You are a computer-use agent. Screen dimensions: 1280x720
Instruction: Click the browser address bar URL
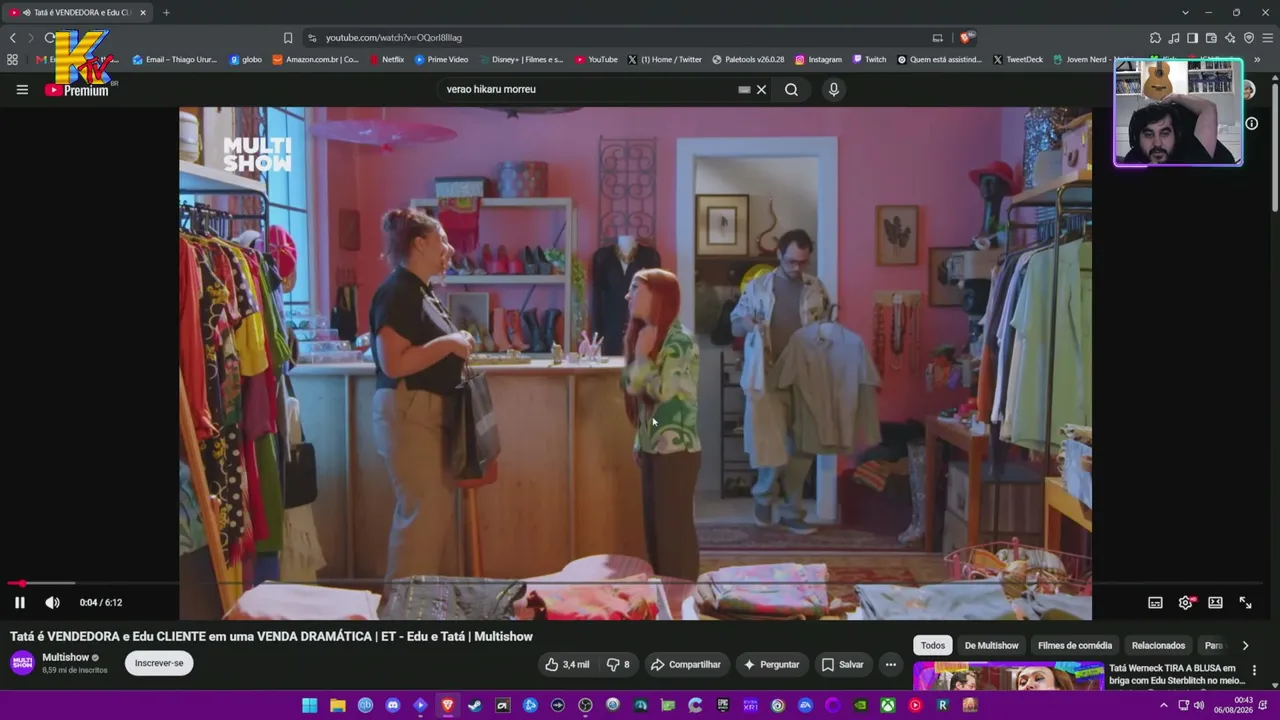click(x=394, y=38)
